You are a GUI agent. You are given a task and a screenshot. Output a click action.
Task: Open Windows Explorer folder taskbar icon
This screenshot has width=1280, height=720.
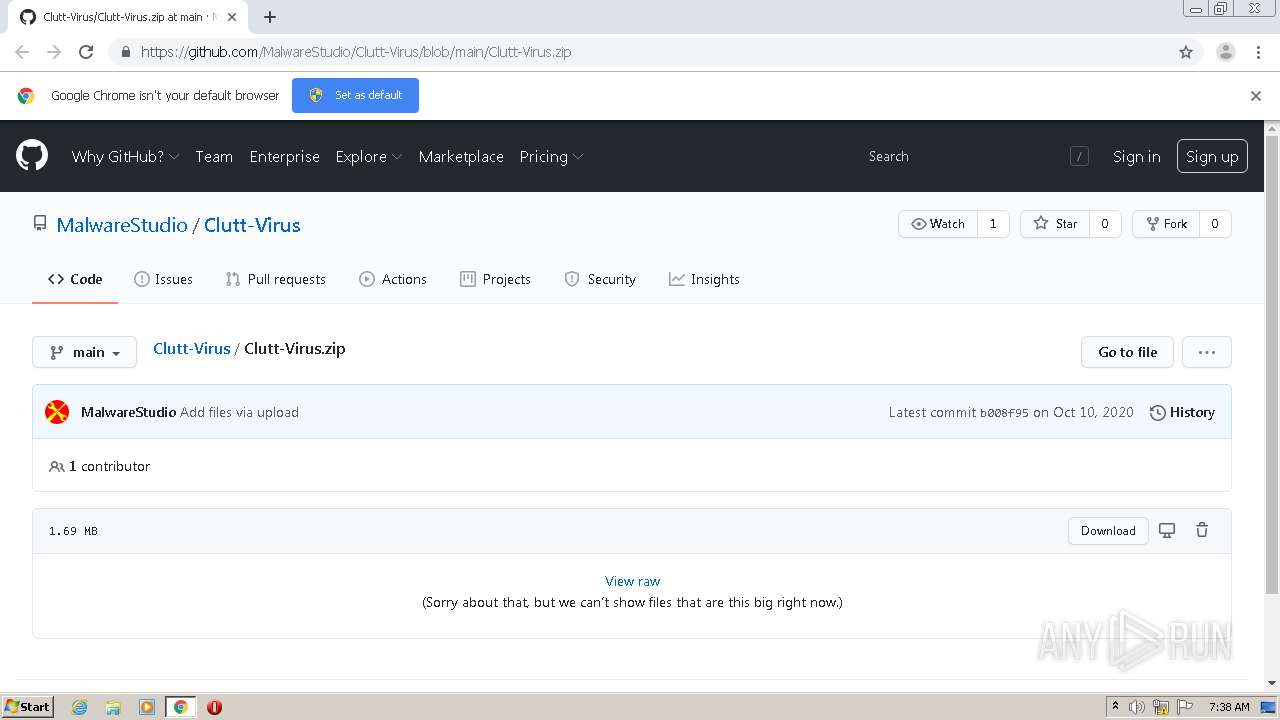point(113,707)
